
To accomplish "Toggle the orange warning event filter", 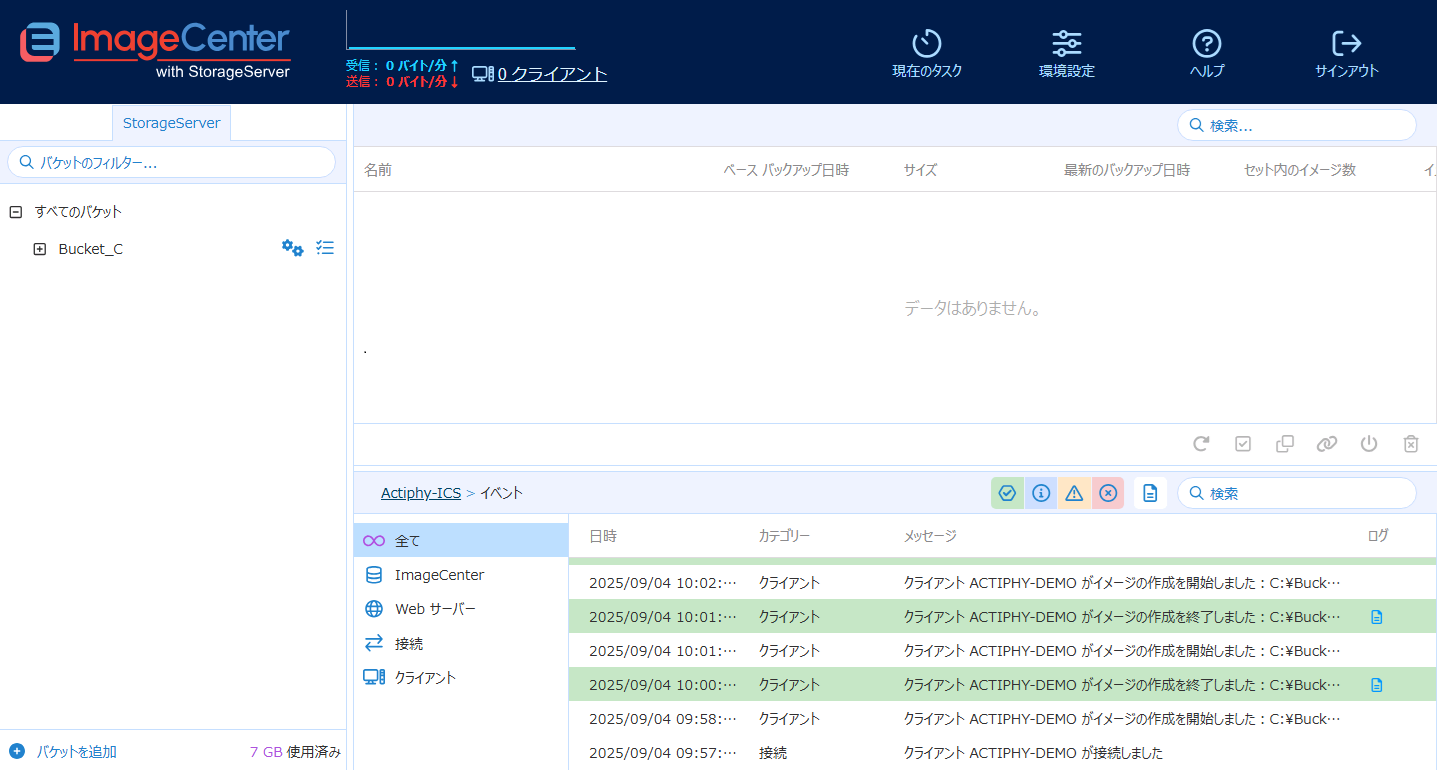I will pos(1074,493).
